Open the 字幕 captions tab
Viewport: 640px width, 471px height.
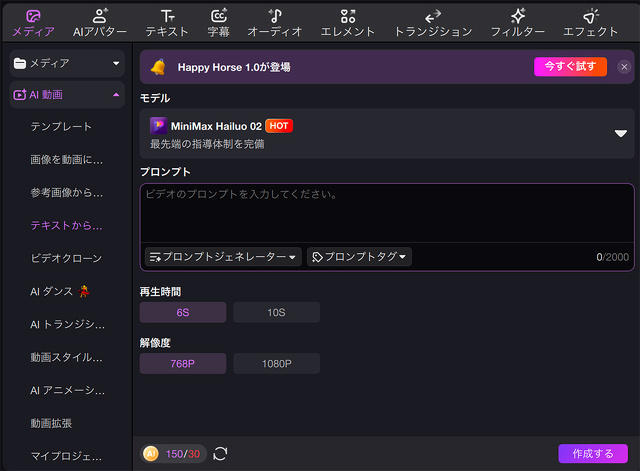point(219,23)
